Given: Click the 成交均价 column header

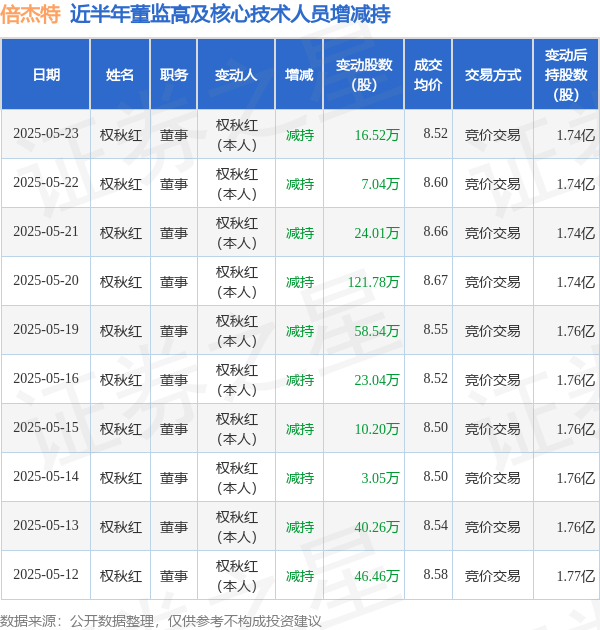Looking at the screenshot, I should click(428, 75).
